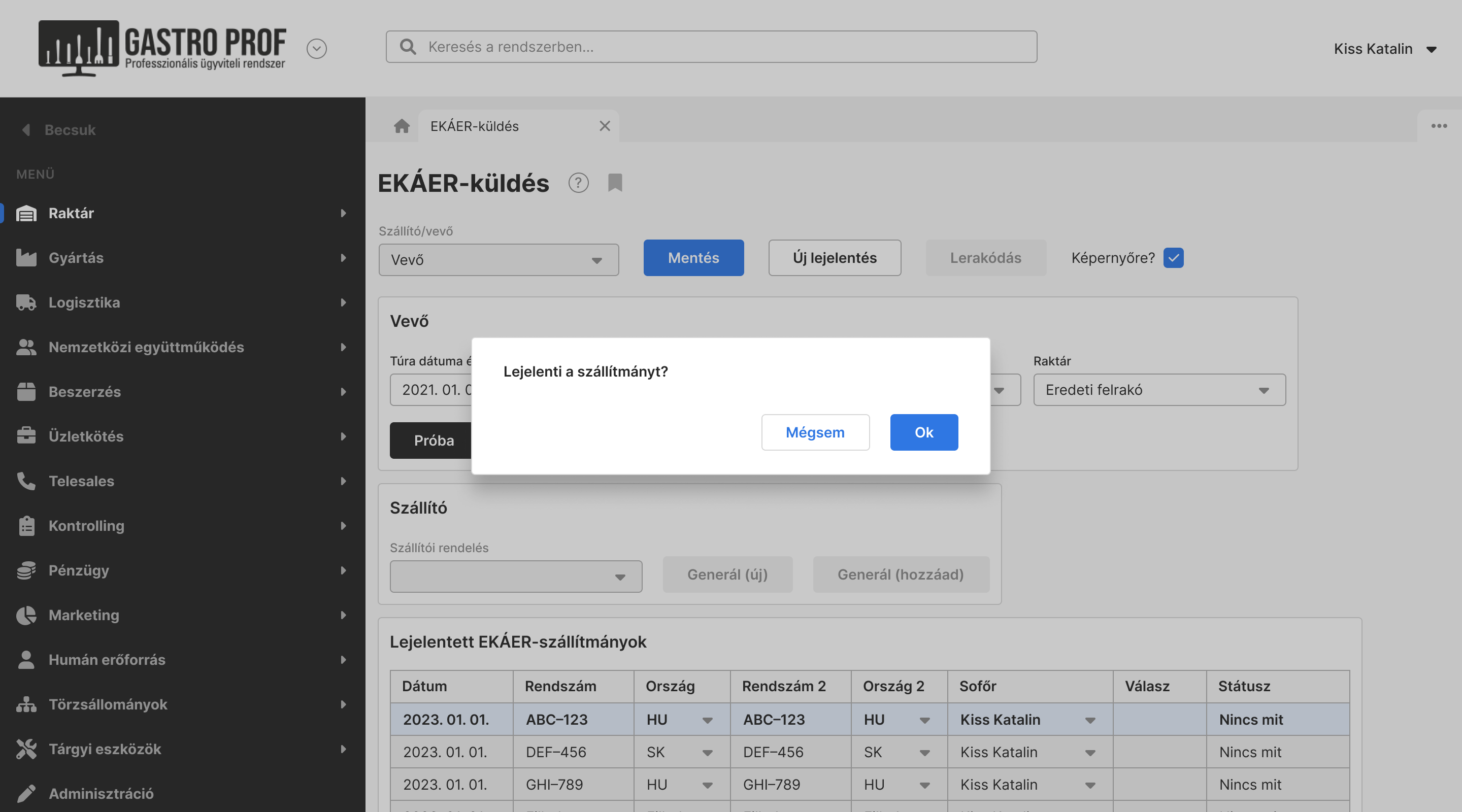Open Kiss Katalin user menu
The width and height of the screenshot is (1462, 812).
1385,49
